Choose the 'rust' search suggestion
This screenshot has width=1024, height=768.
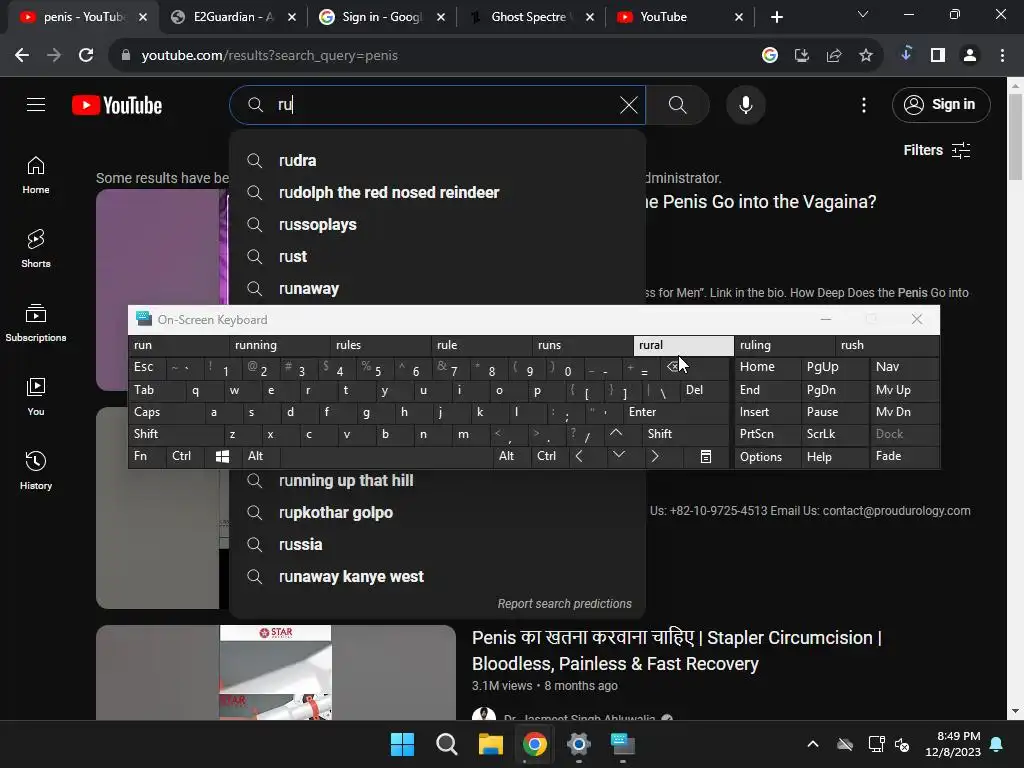pyautogui.click(x=437, y=257)
